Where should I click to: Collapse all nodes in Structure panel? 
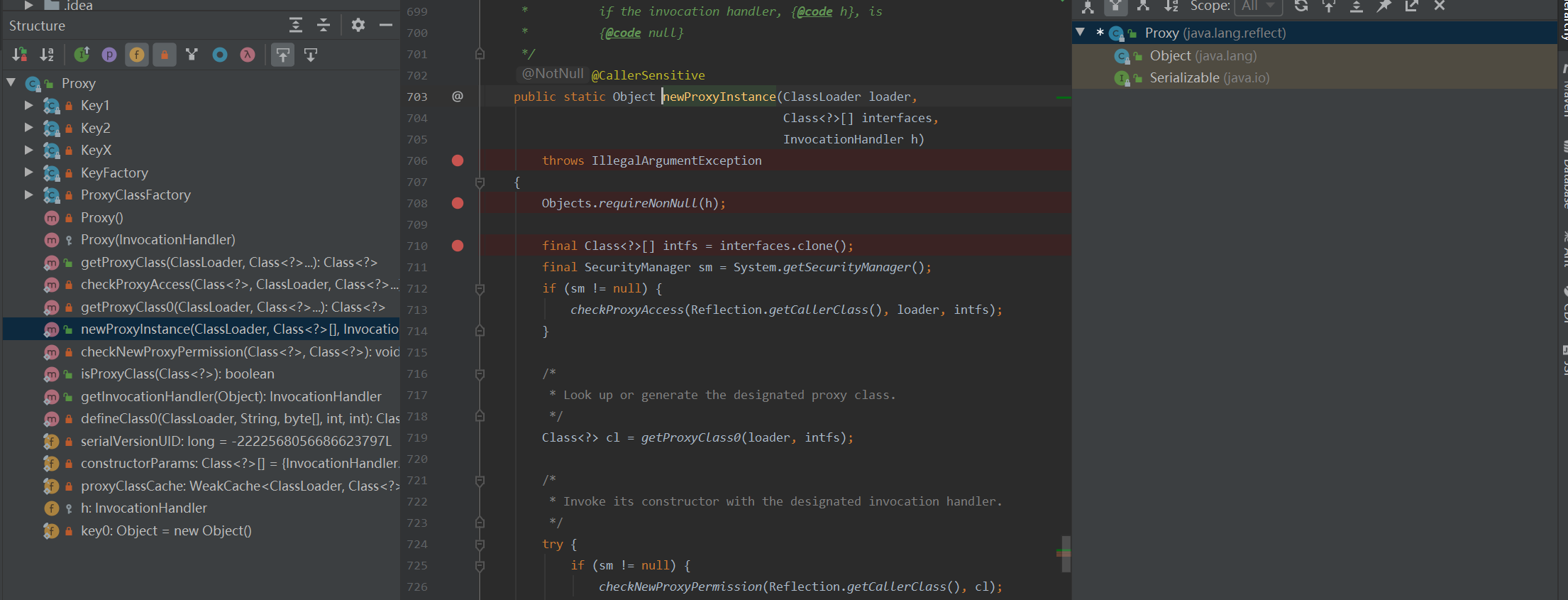click(x=324, y=26)
